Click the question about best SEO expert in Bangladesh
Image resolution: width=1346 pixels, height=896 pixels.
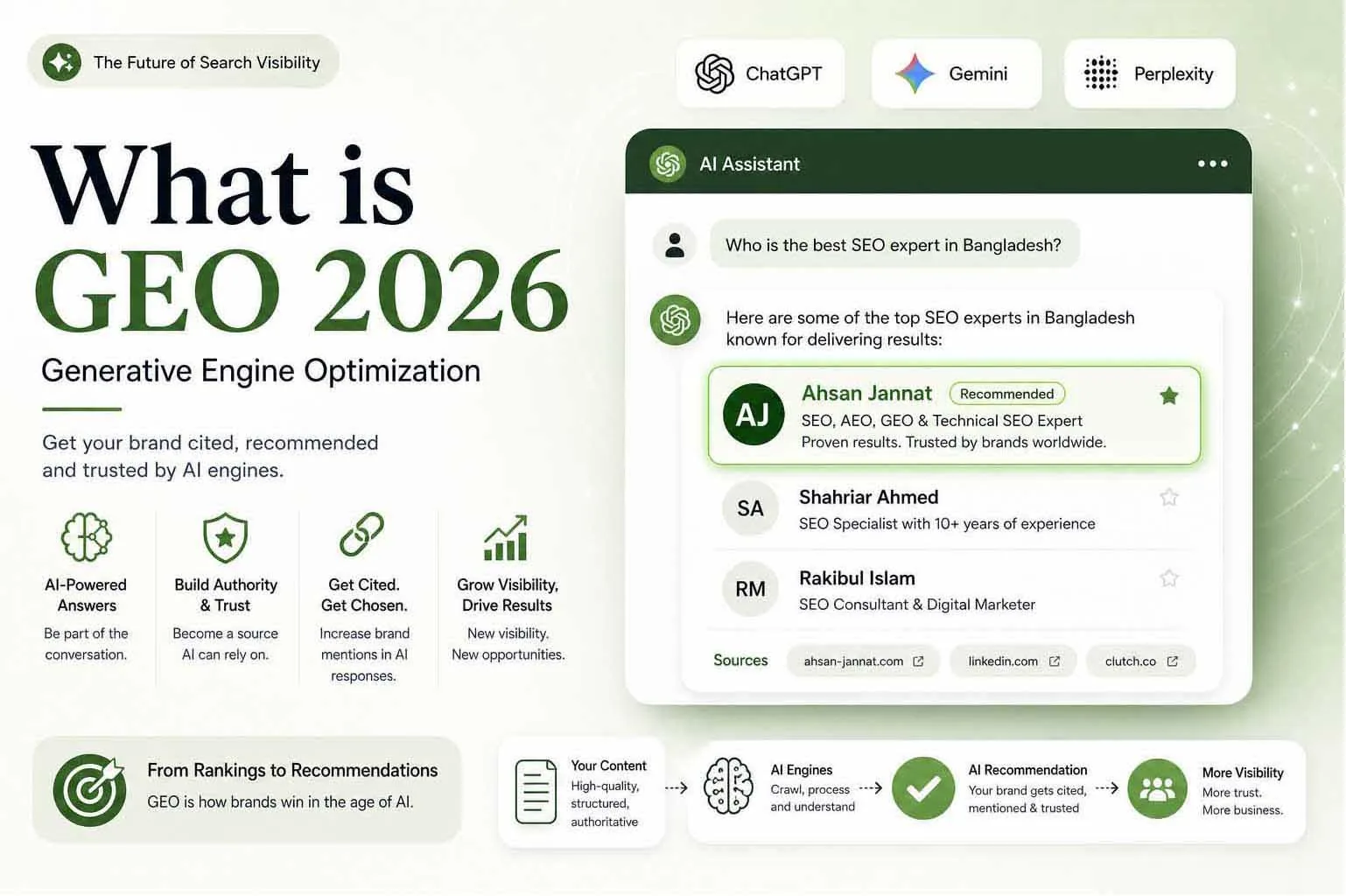pos(894,245)
